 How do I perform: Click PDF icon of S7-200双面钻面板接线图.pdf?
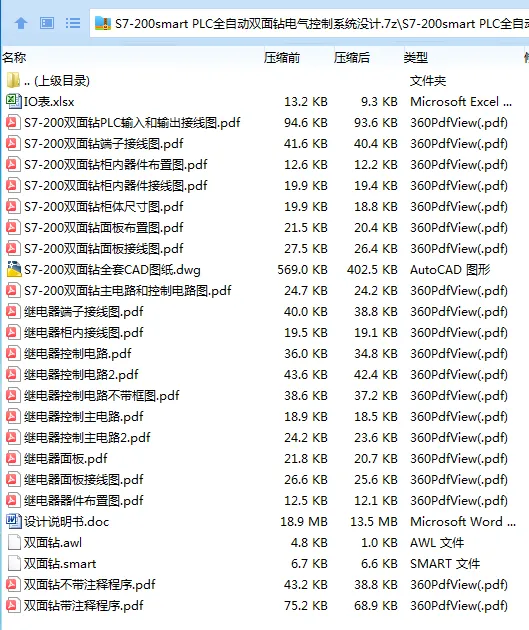[13, 248]
